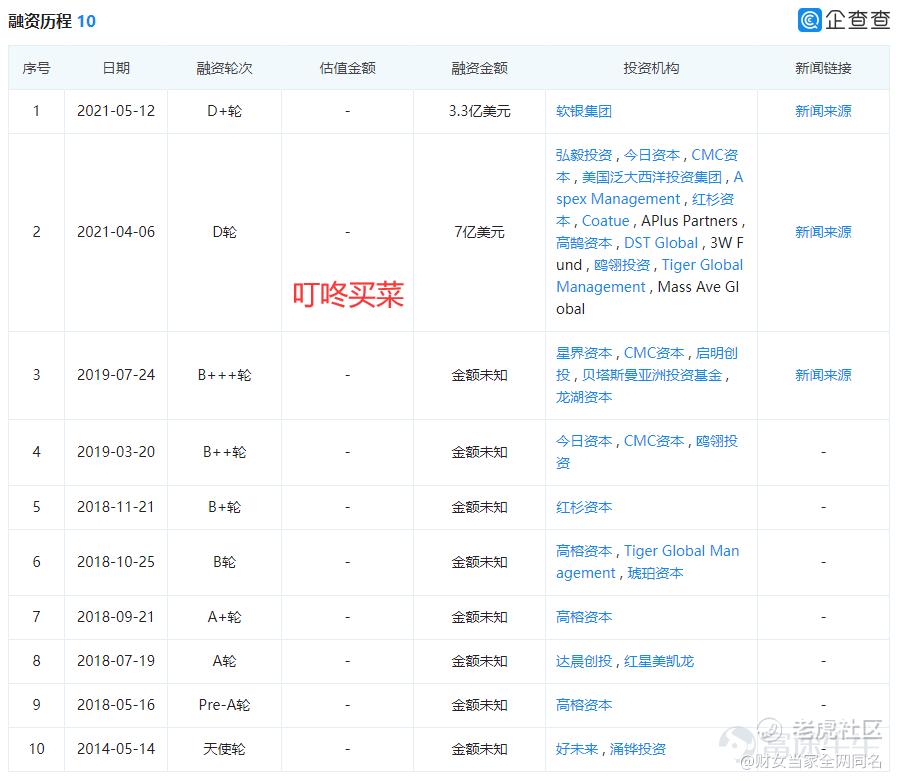Screen dimensions: 899x781
Task: Click 高榕资本 in the A+轮 row
Action: 584,618
